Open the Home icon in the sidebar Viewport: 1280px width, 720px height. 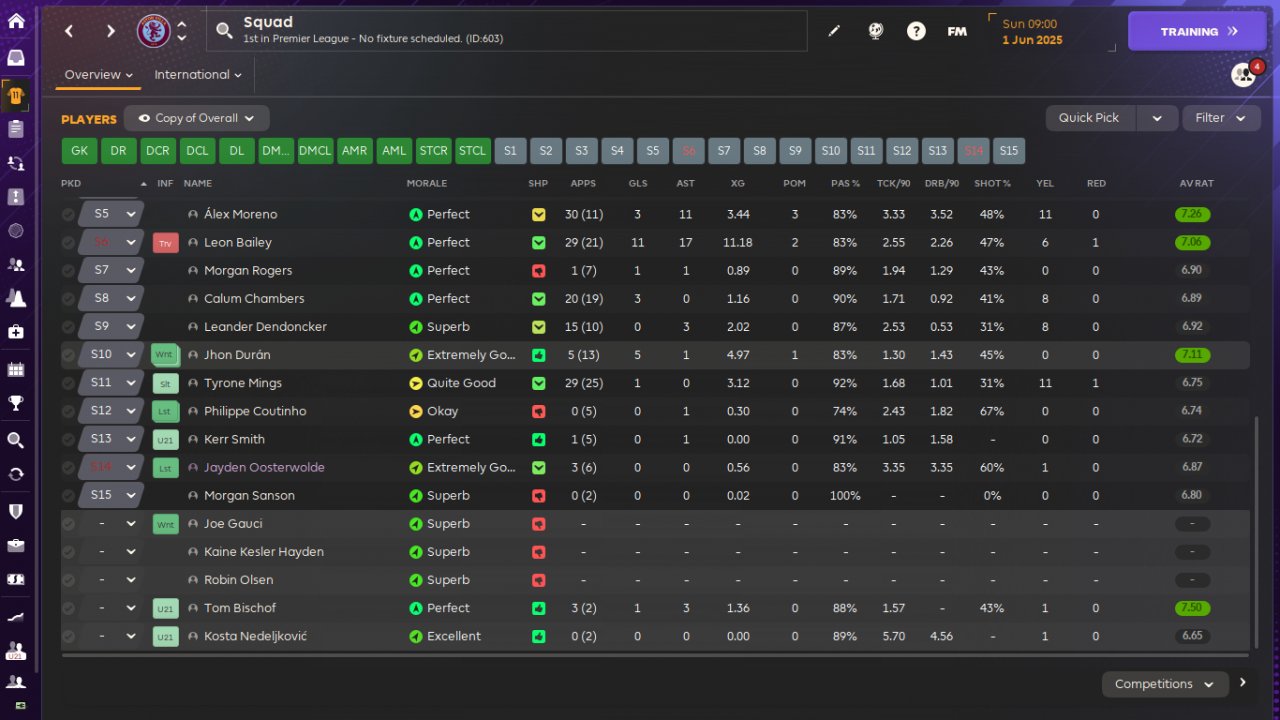coord(16,22)
